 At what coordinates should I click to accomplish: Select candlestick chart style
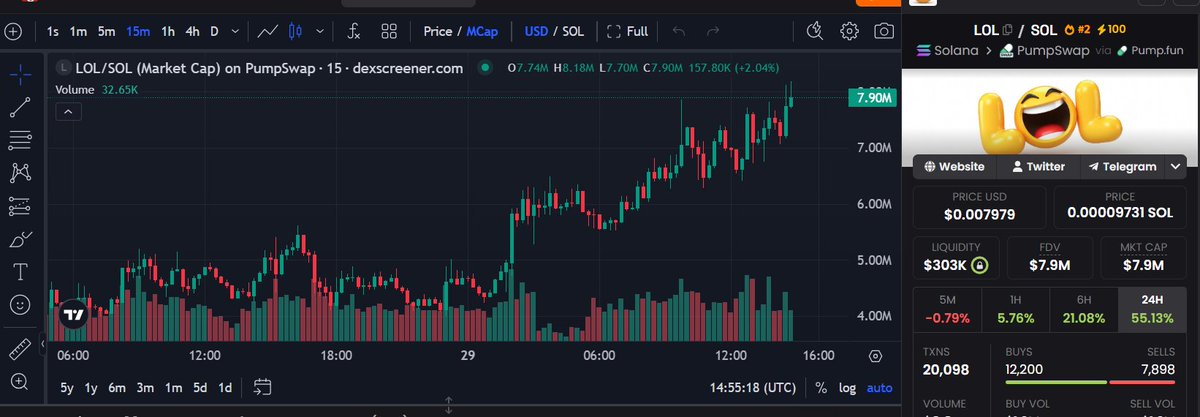coord(295,31)
